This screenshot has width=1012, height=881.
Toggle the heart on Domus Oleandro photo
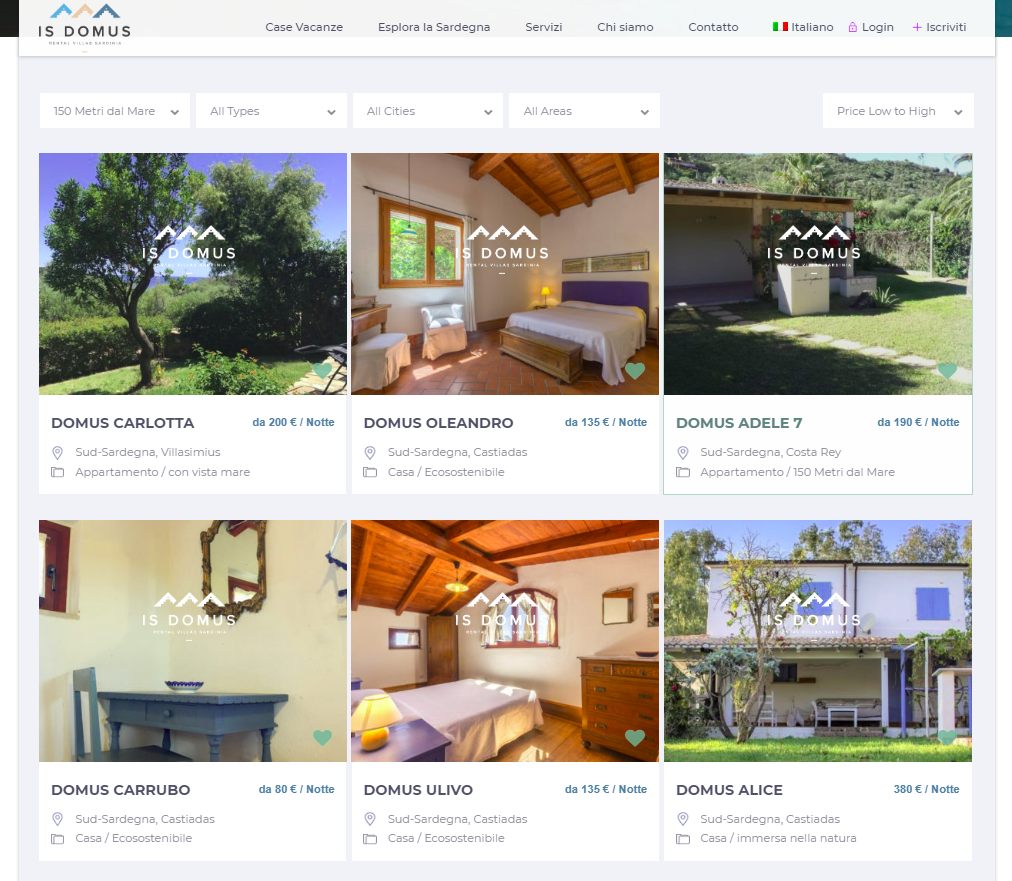tap(634, 370)
